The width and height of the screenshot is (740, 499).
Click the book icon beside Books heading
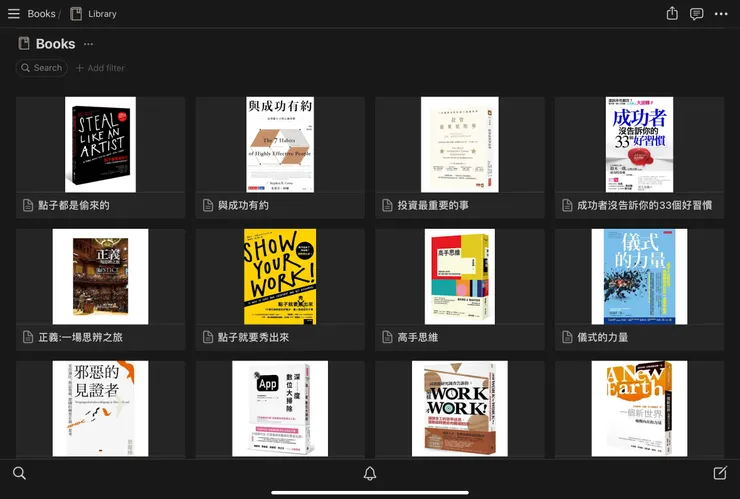24,43
